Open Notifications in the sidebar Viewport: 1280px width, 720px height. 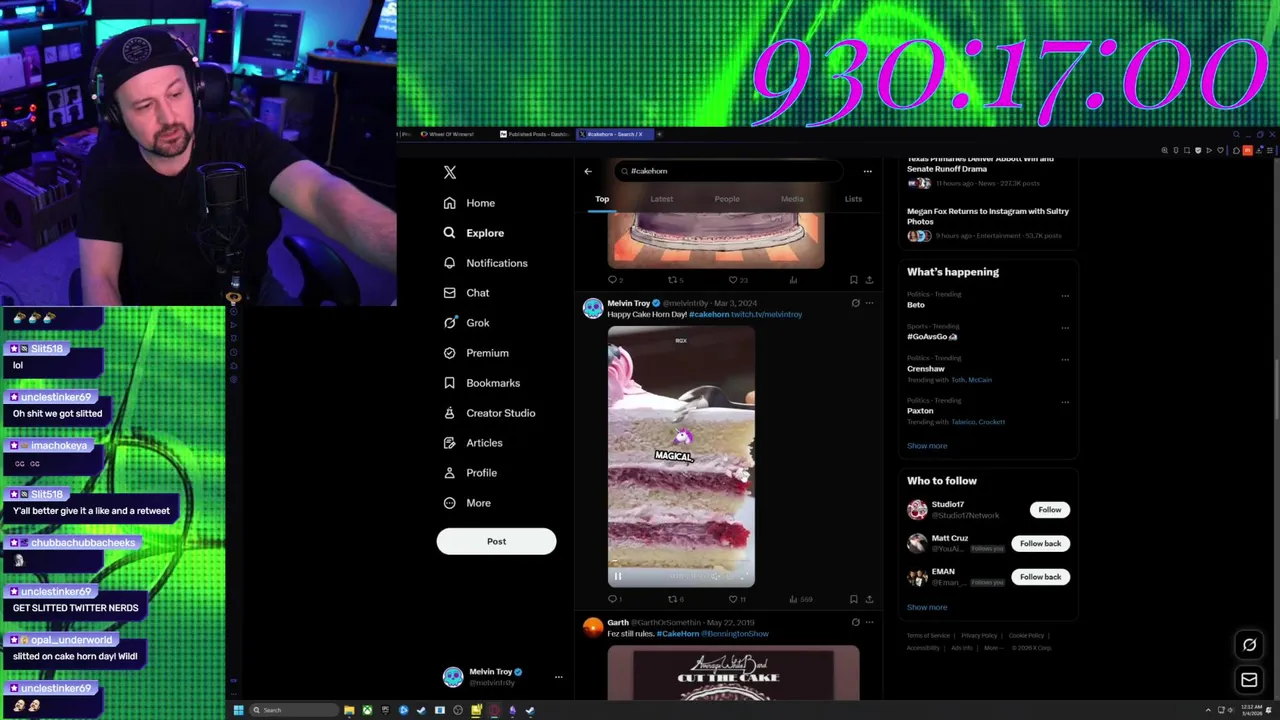click(x=485, y=263)
